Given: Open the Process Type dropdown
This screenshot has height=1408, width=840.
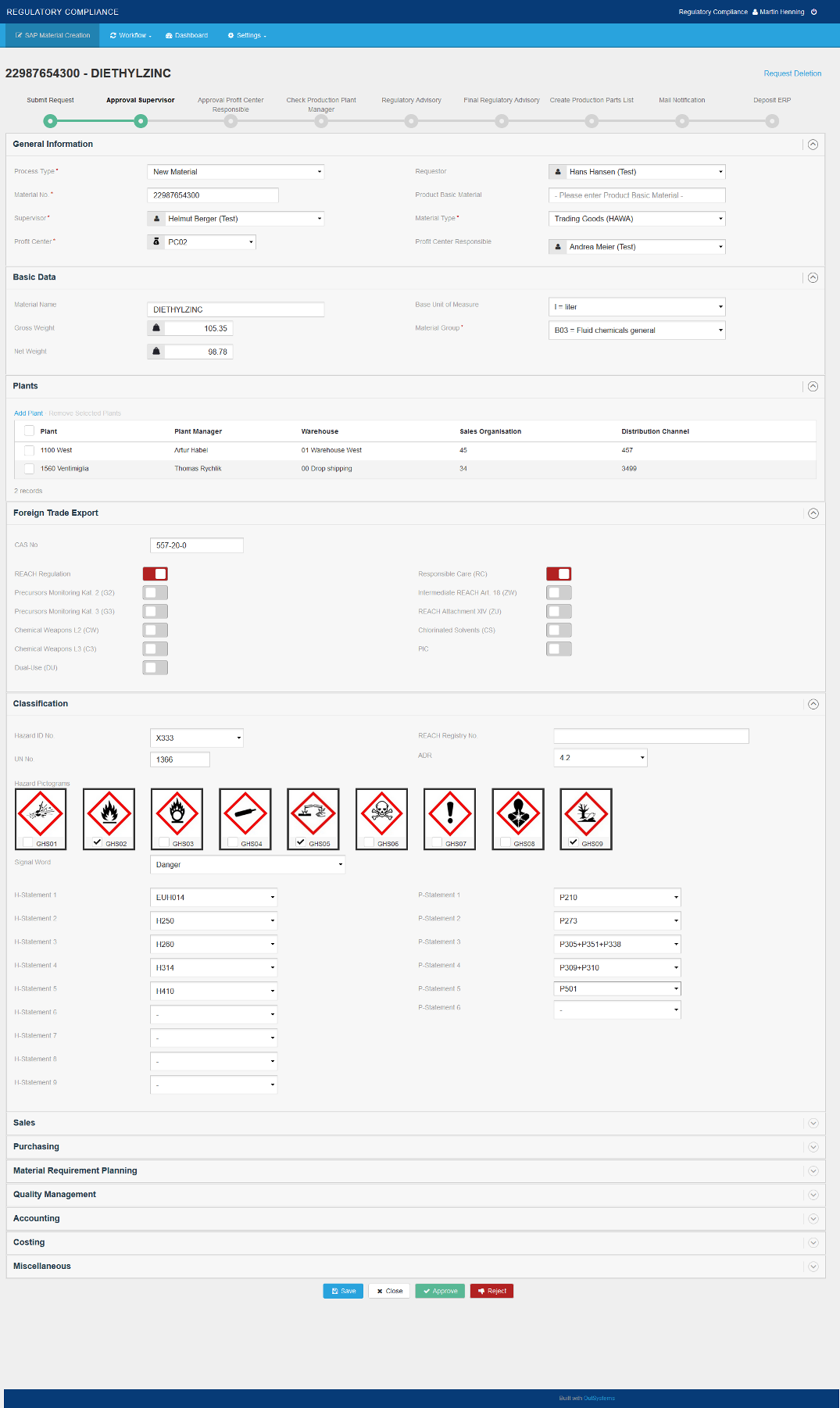Looking at the screenshot, I should click(236, 172).
